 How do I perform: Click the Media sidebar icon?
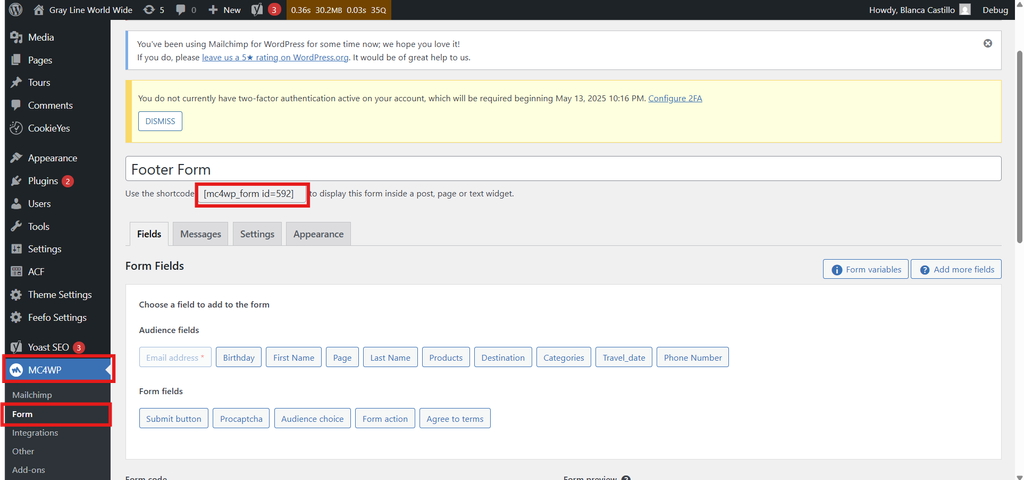pyautogui.click(x=17, y=37)
